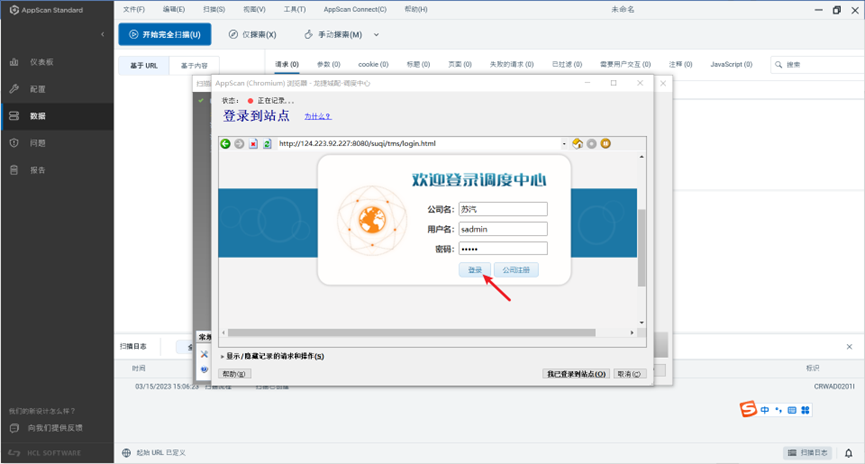Click the embedded browser horizontal scrollbar thumb

point(412,333)
